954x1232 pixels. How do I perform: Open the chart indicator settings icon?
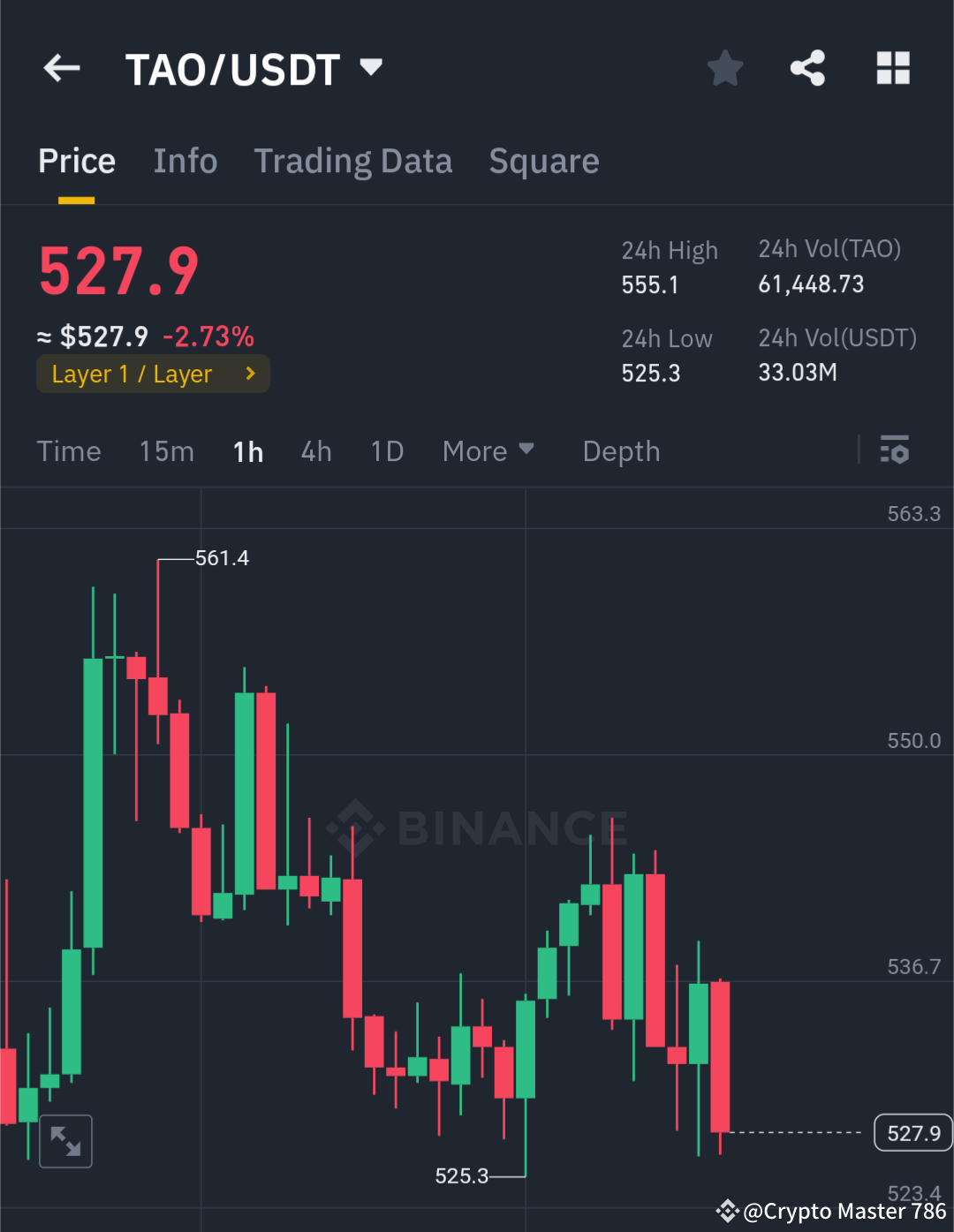pos(895,450)
